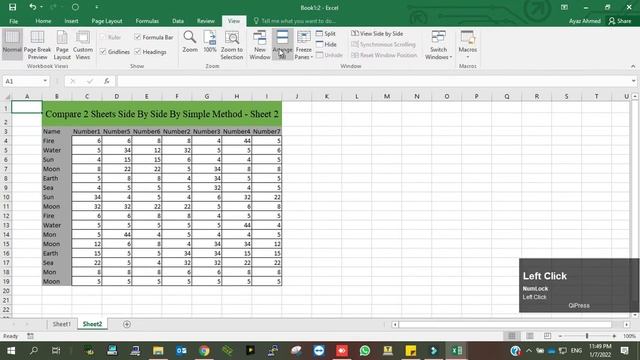This screenshot has width=640, height=360.
Task: Select row 10 header
Action: pos(6,197)
